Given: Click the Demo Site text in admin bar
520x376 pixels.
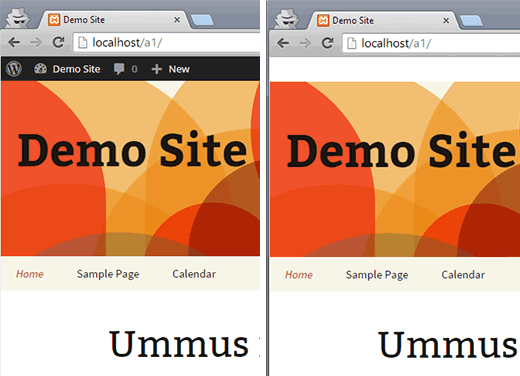Looking at the screenshot, I should click(76, 69).
